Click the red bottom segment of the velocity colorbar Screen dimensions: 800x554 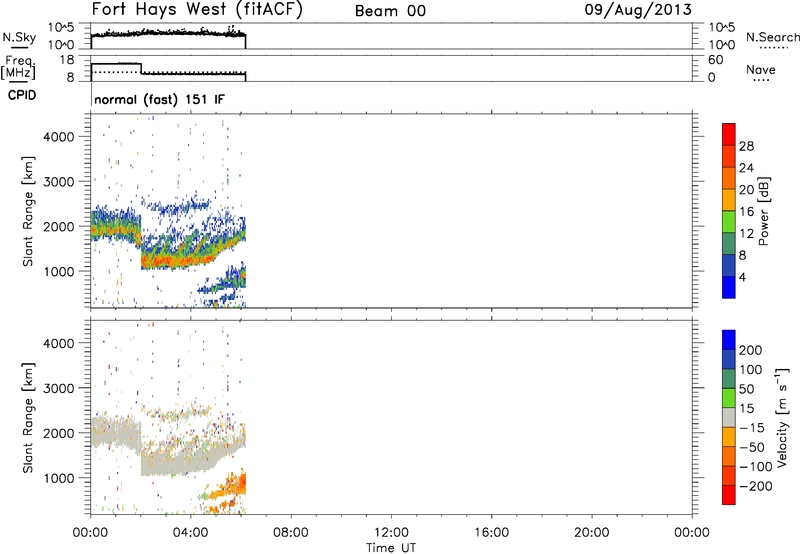tap(729, 495)
